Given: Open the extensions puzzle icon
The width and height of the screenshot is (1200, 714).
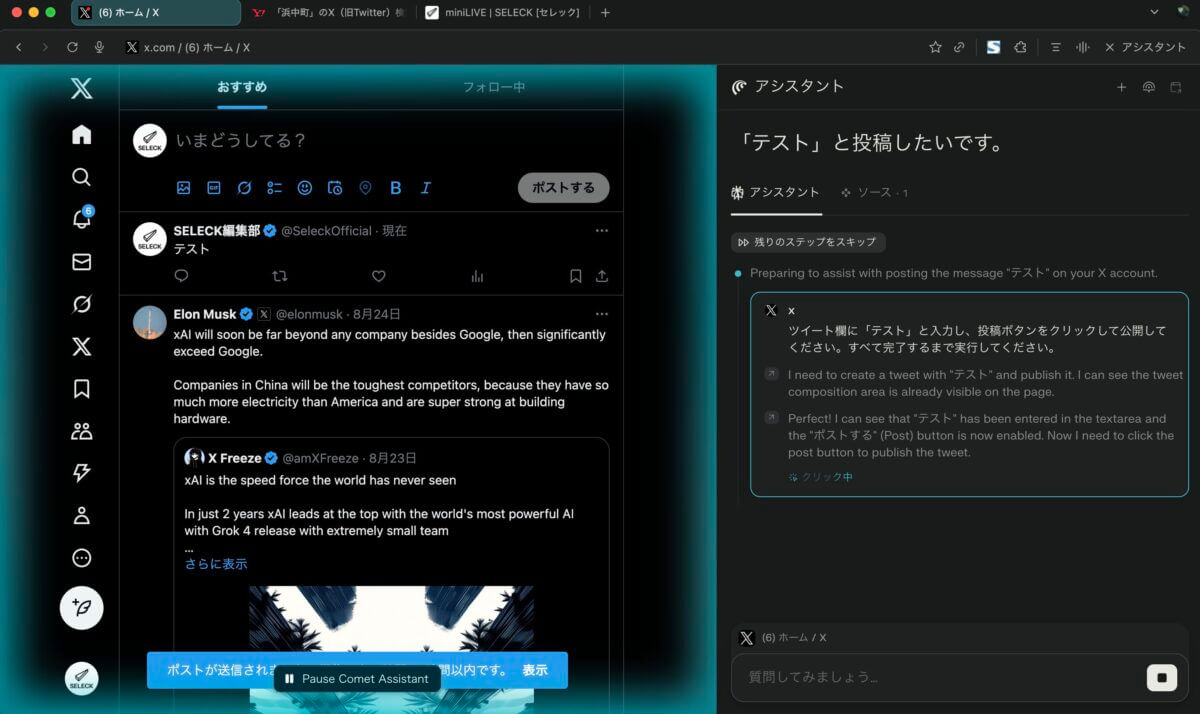Looking at the screenshot, I should [x=1020, y=47].
